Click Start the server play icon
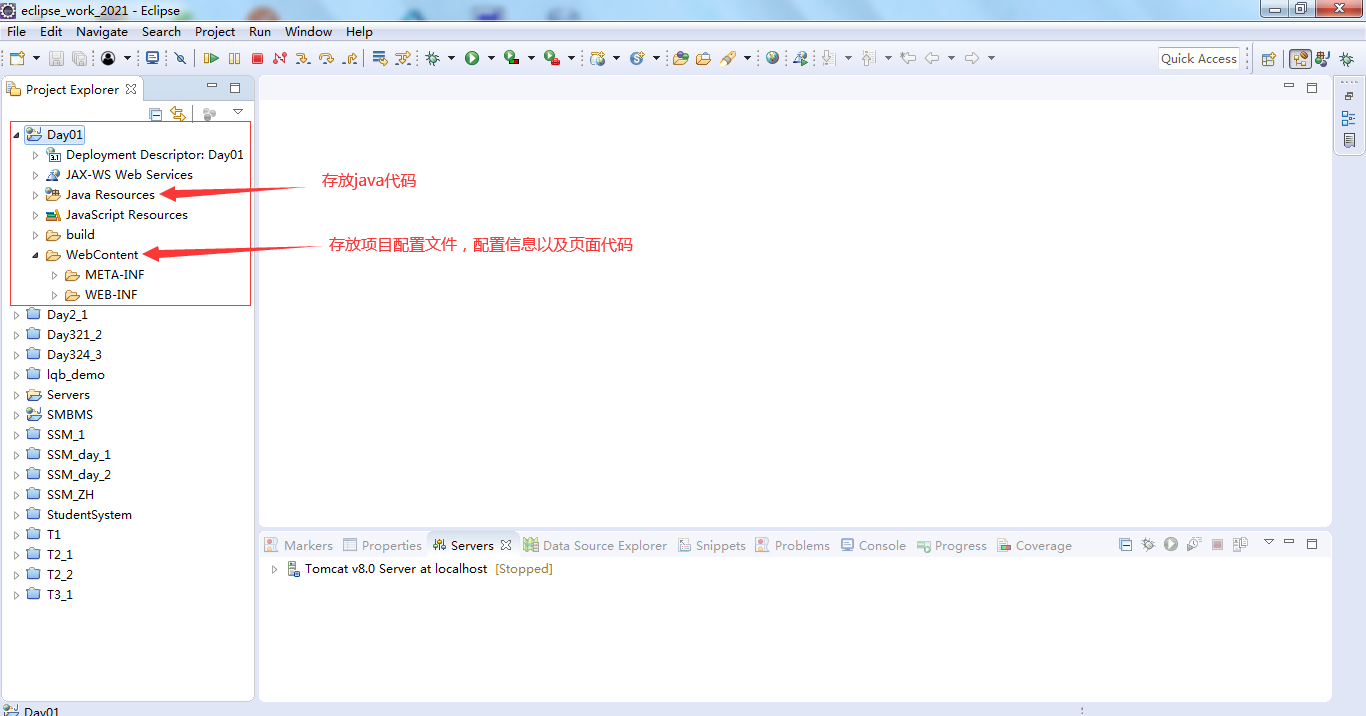The image size is (1366, 716). pos(1171,544)
